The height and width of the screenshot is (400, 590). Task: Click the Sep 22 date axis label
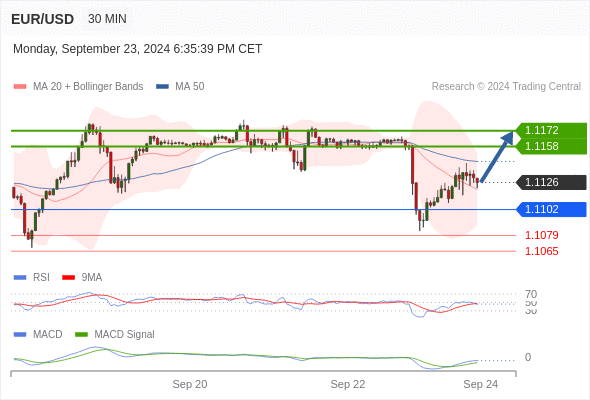pyautogui.click(x=348, y=384)
